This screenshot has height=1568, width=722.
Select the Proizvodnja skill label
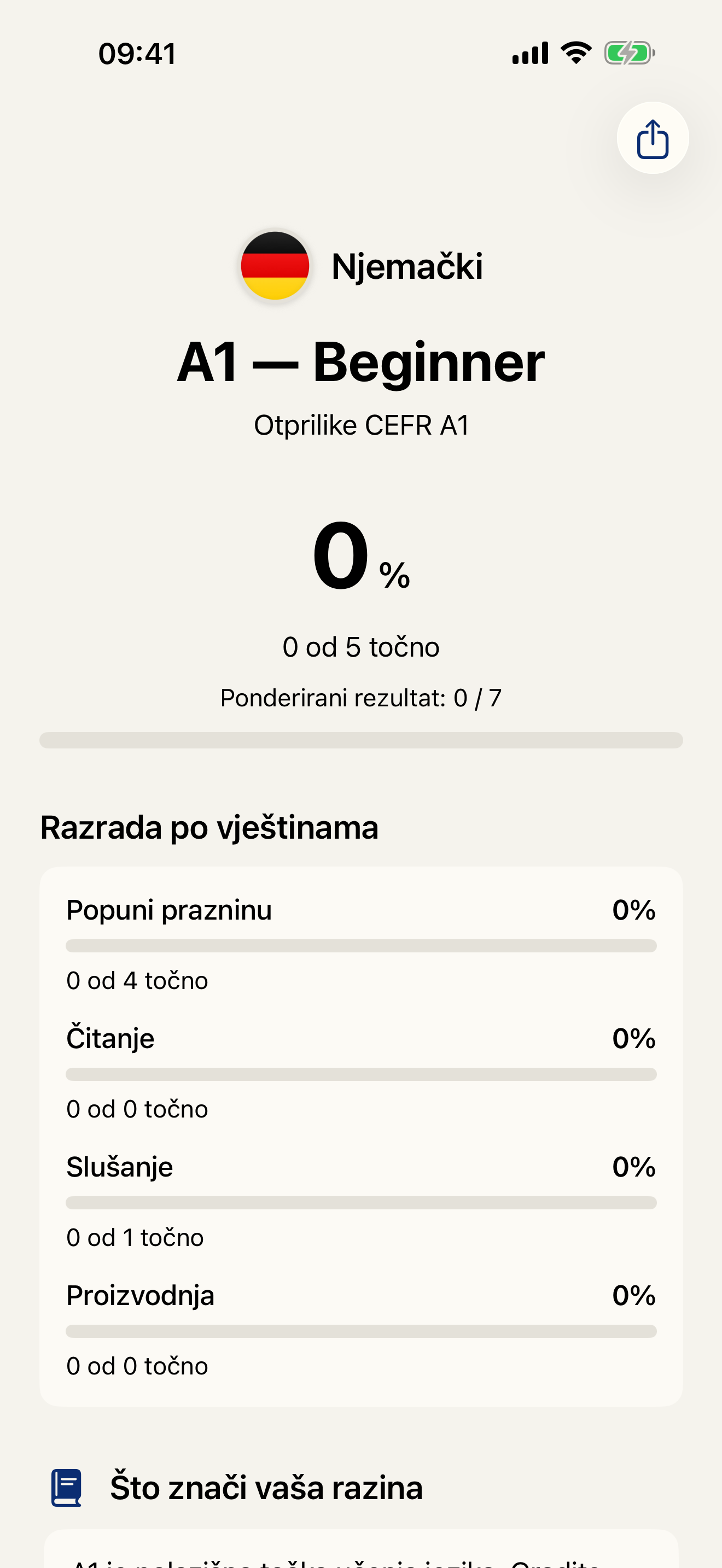tap(141, 1295)
